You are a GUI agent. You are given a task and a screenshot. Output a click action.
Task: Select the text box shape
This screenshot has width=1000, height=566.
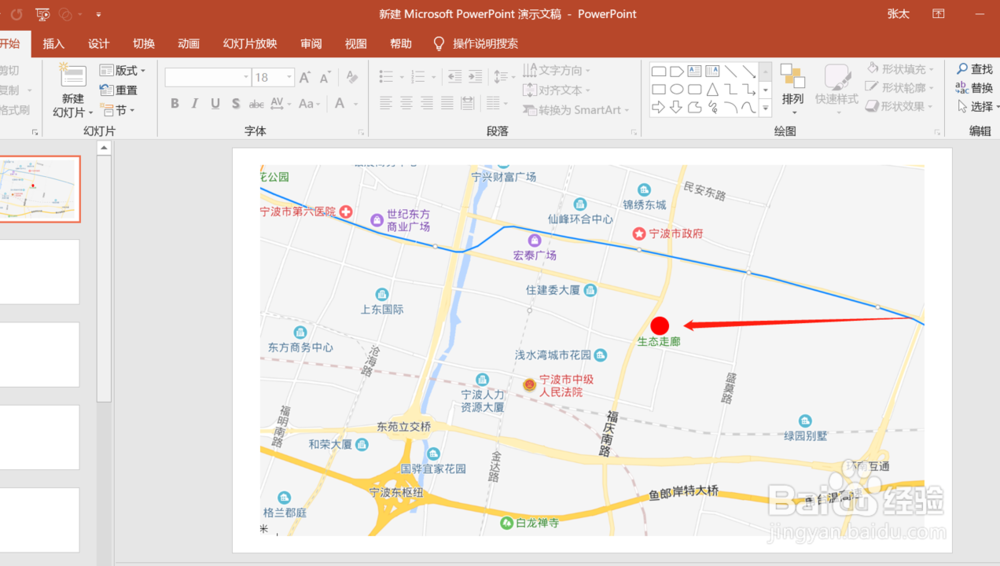coord(695,71)
